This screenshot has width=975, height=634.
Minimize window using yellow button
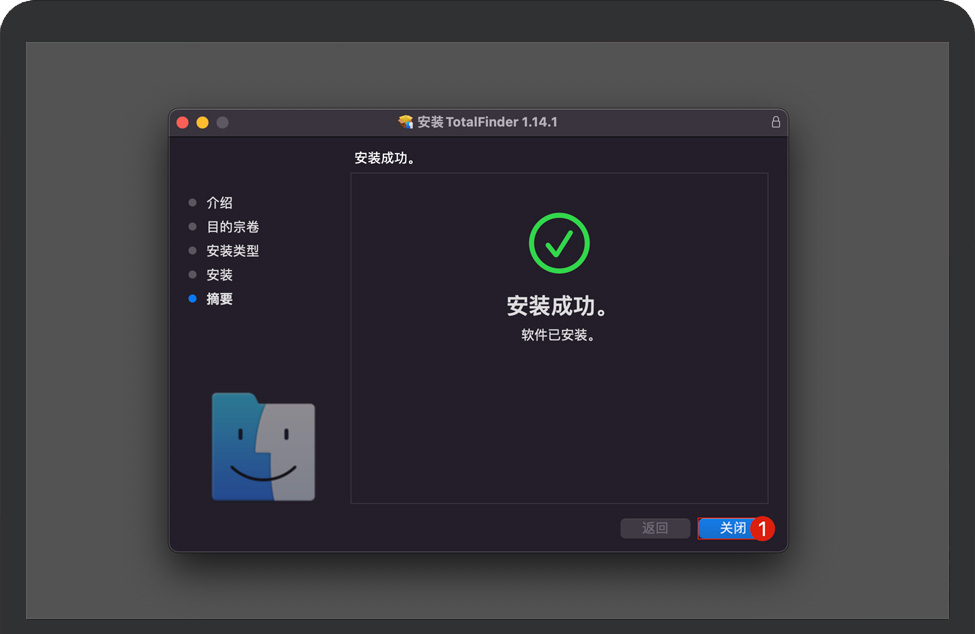[x=203, y=122]
